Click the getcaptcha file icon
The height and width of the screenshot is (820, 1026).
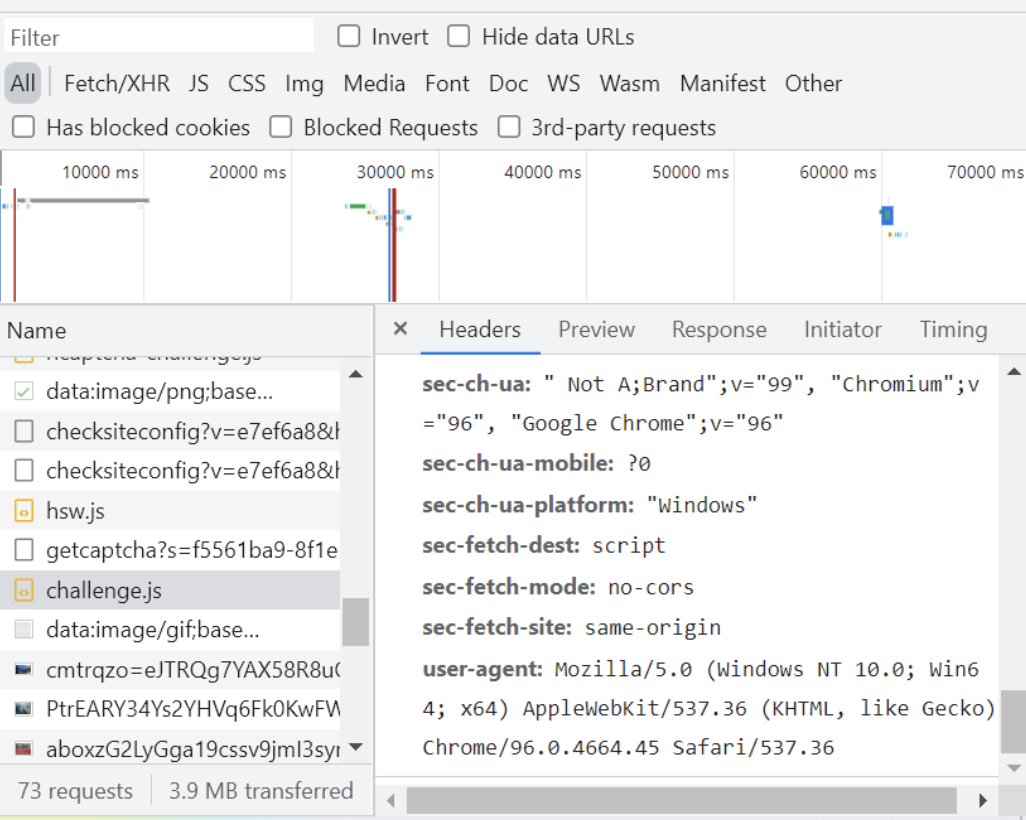[x=24, y=550]
